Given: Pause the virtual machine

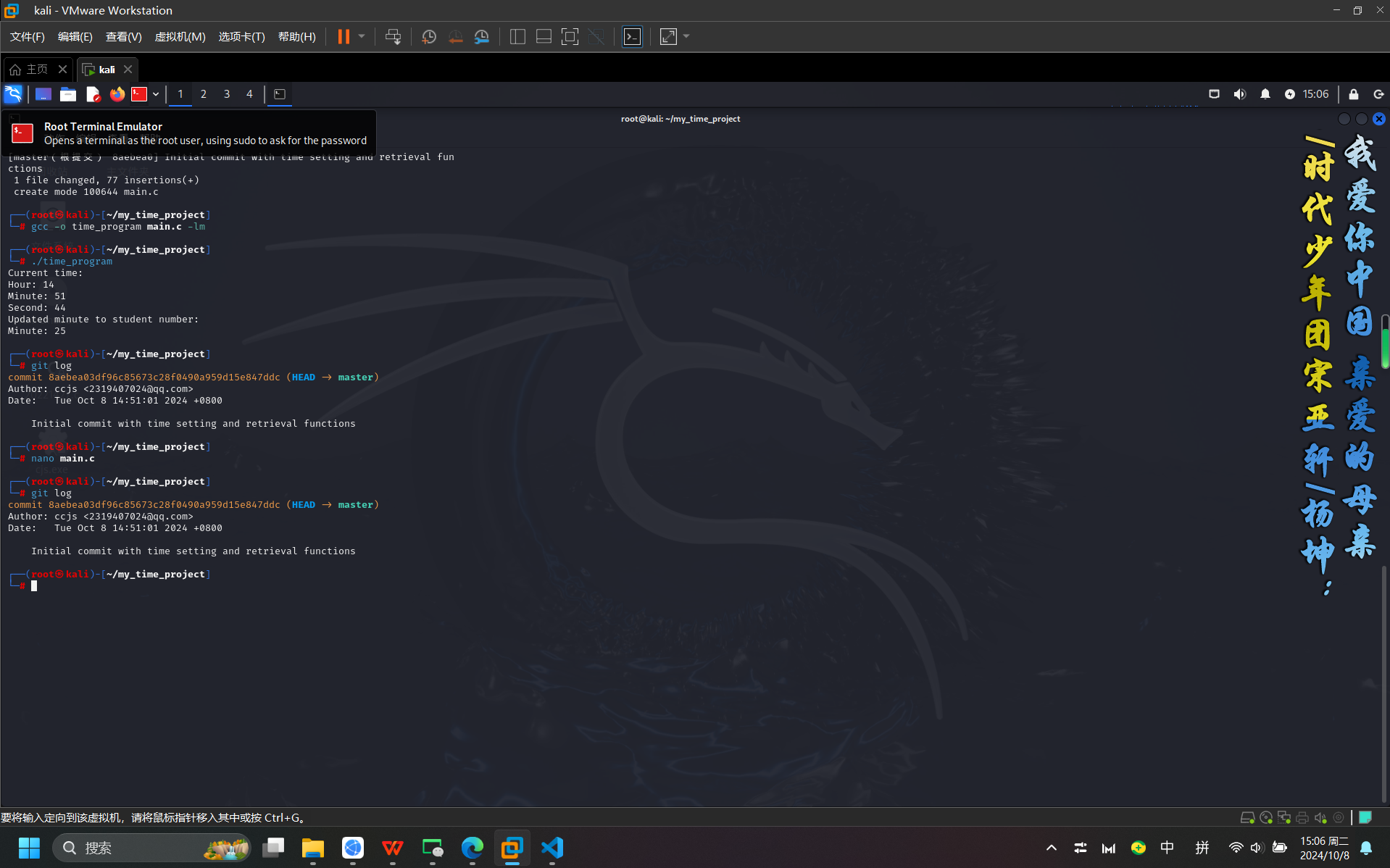Looking at the screenshot, I should (x=344, y=36).
